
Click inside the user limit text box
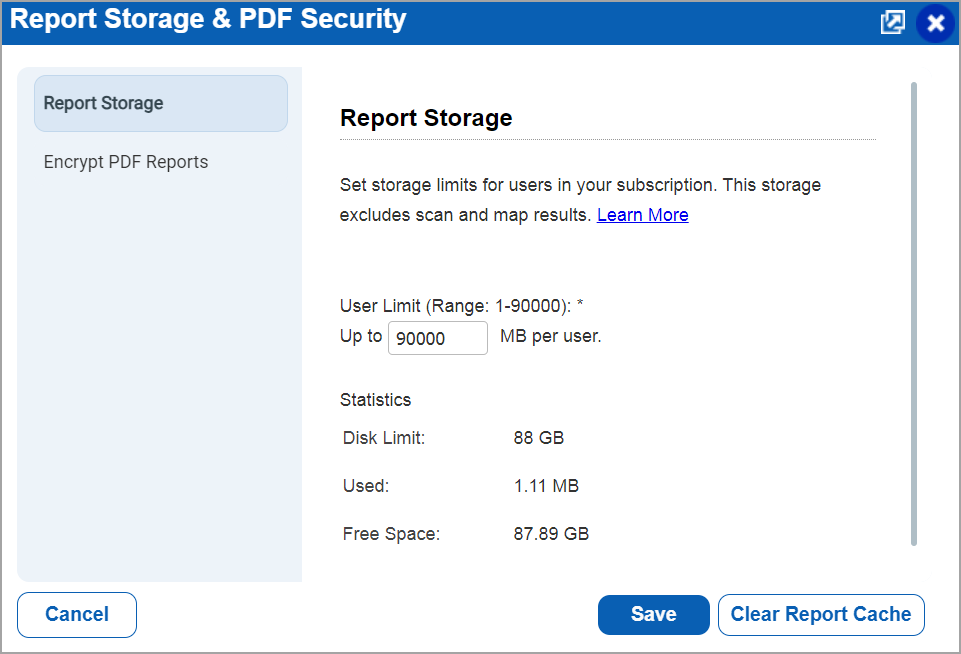[x=437, y=338]
